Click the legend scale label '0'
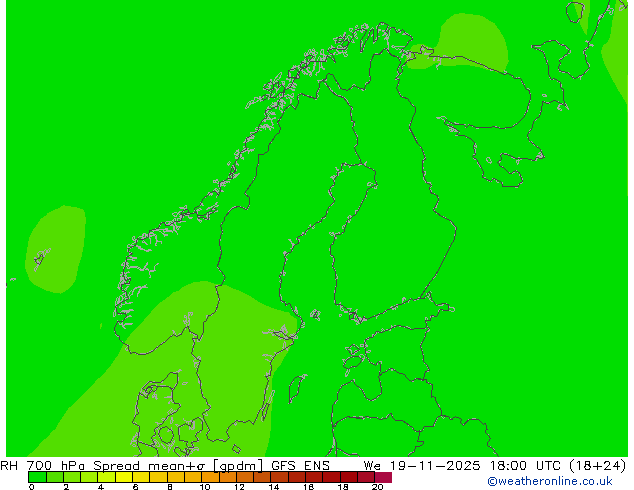Viewport: 634px width, 490px height. [32, 487]
